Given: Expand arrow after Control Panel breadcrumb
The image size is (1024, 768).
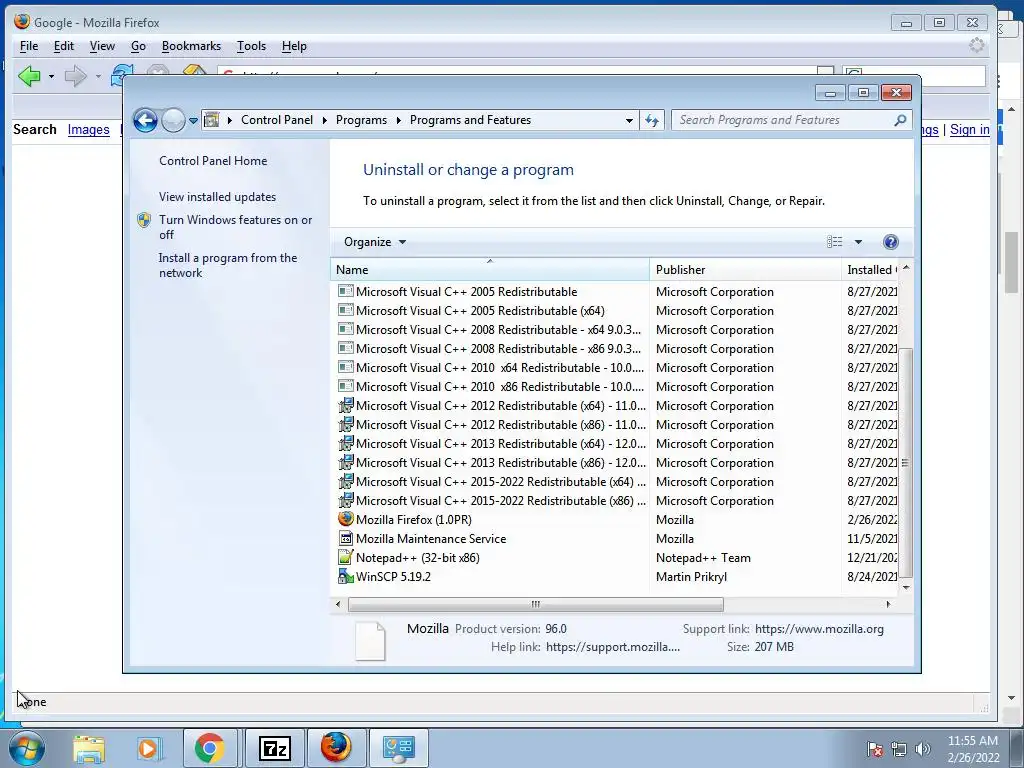Looking at the screenshot, I should pos(325,120).
